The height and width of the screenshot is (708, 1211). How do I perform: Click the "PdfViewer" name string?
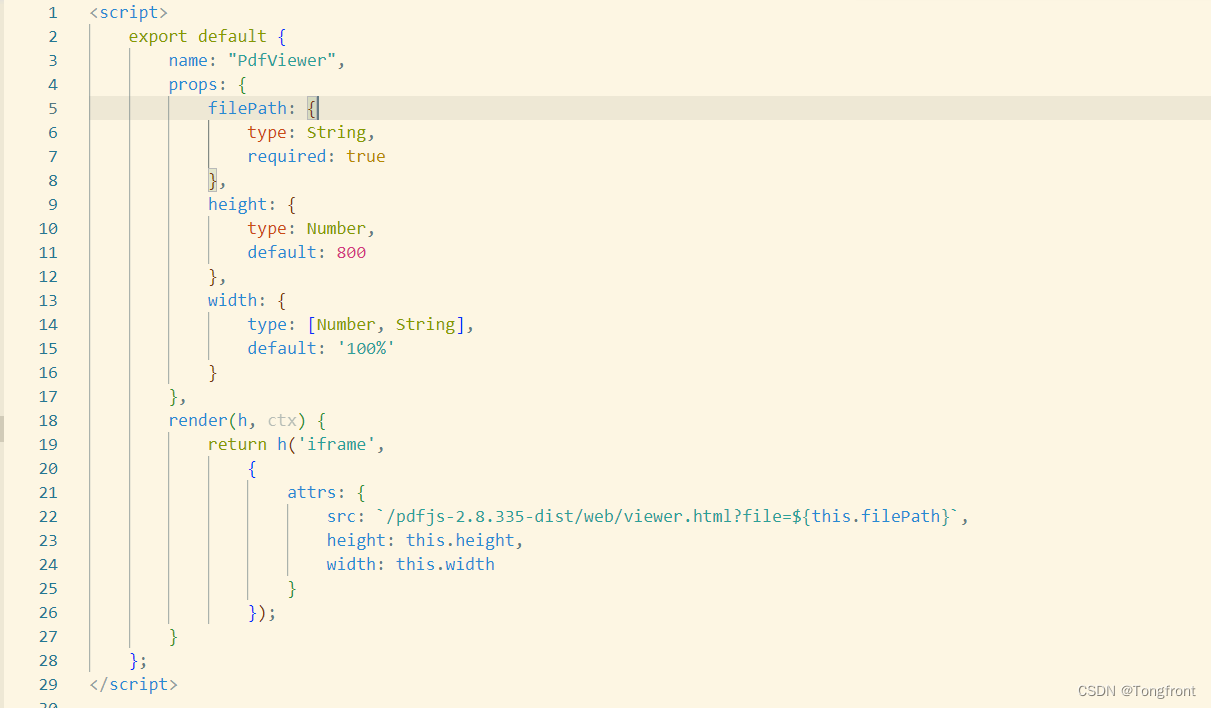[281, 61]
